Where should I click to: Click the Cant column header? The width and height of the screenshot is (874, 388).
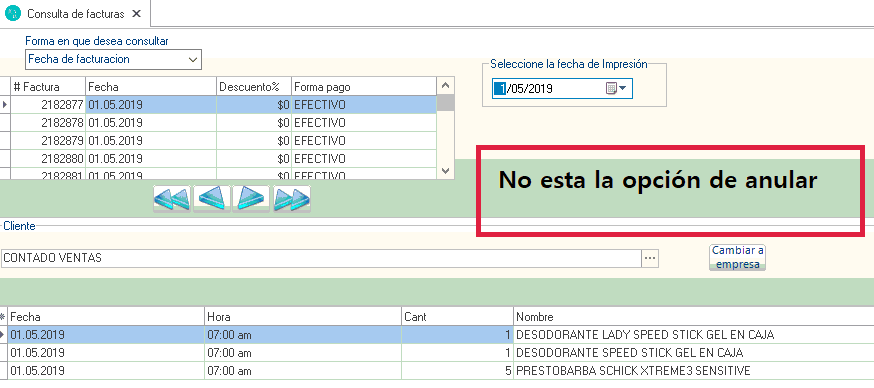coord(457,317)
